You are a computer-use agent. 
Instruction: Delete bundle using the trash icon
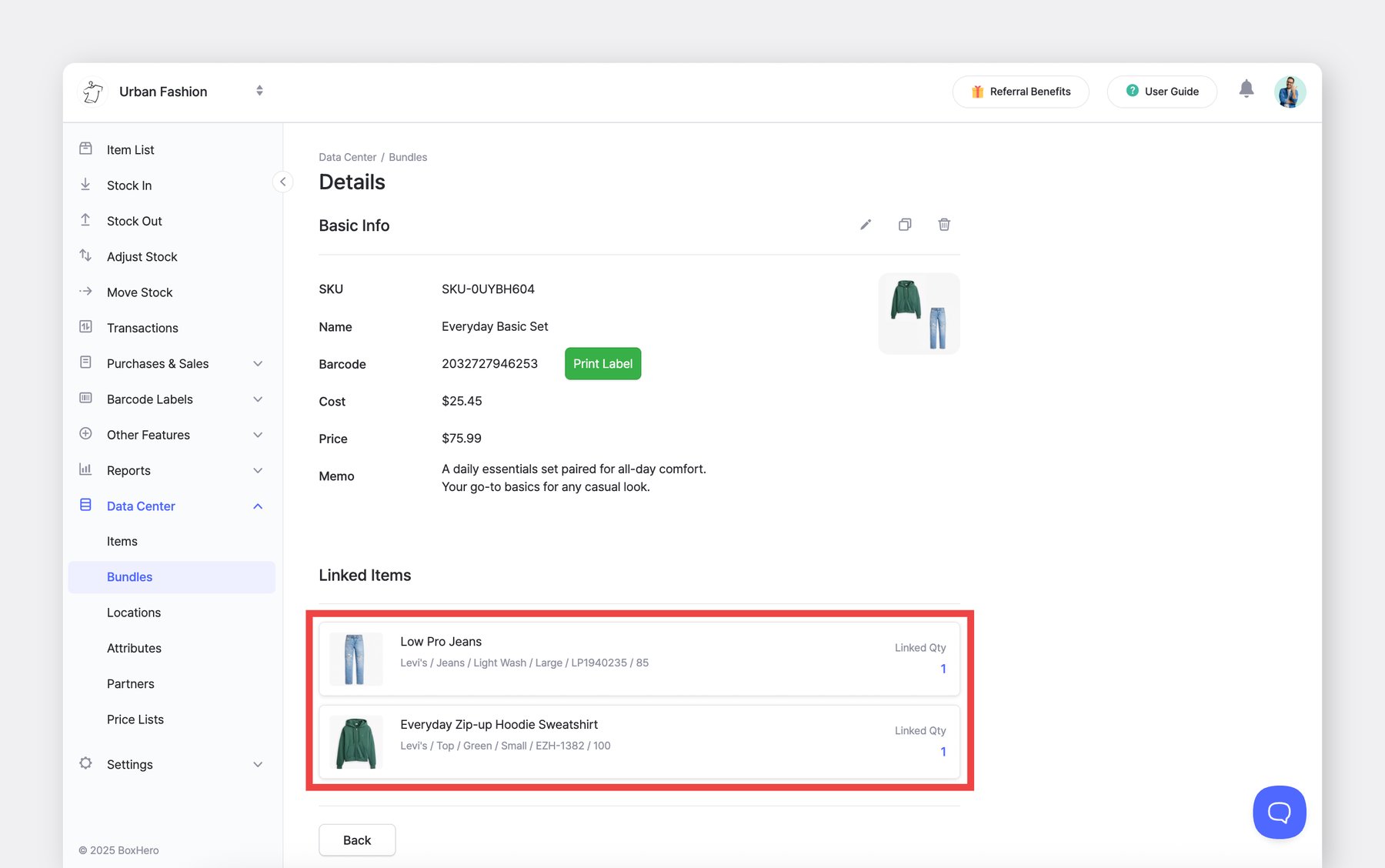[x=944, y=225]
